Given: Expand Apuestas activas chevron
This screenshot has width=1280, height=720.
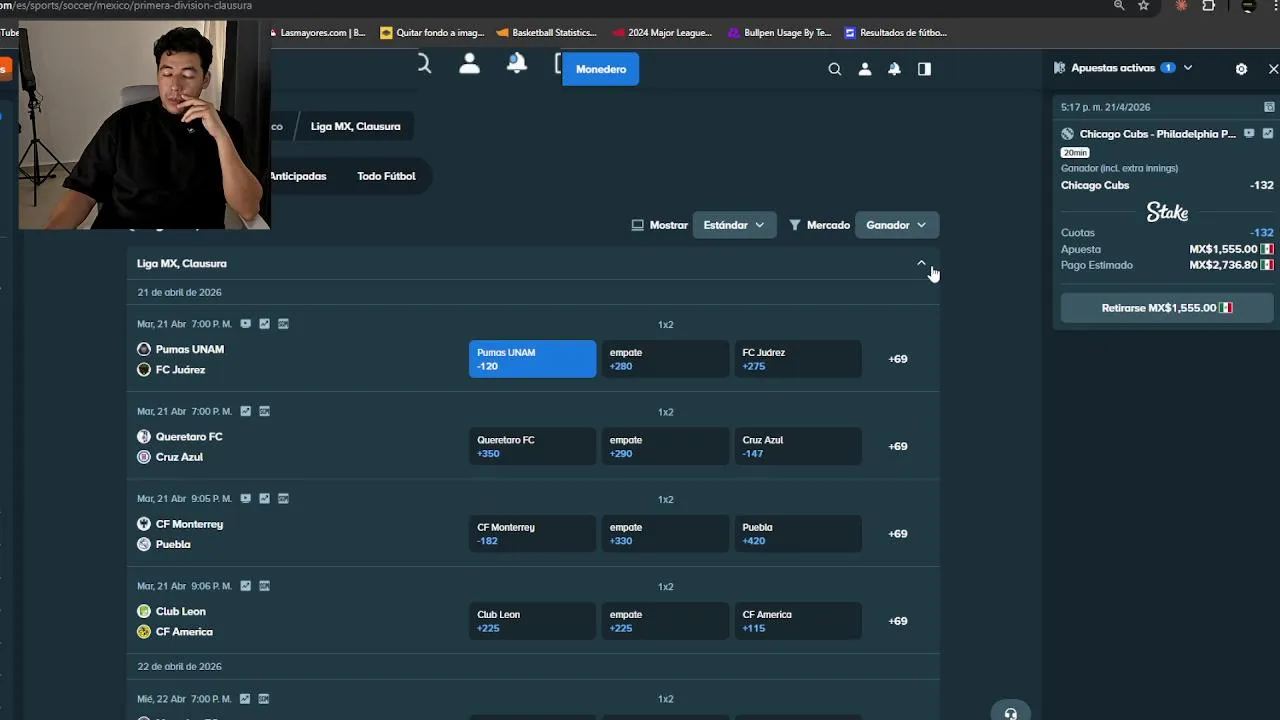Looking at the screenshot, I should 1188,68.
